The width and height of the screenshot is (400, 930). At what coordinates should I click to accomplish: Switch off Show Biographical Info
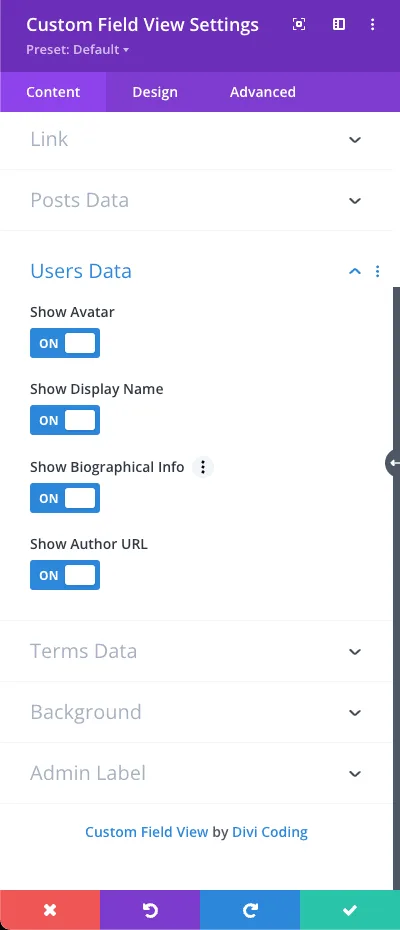[x=65, y=498]
